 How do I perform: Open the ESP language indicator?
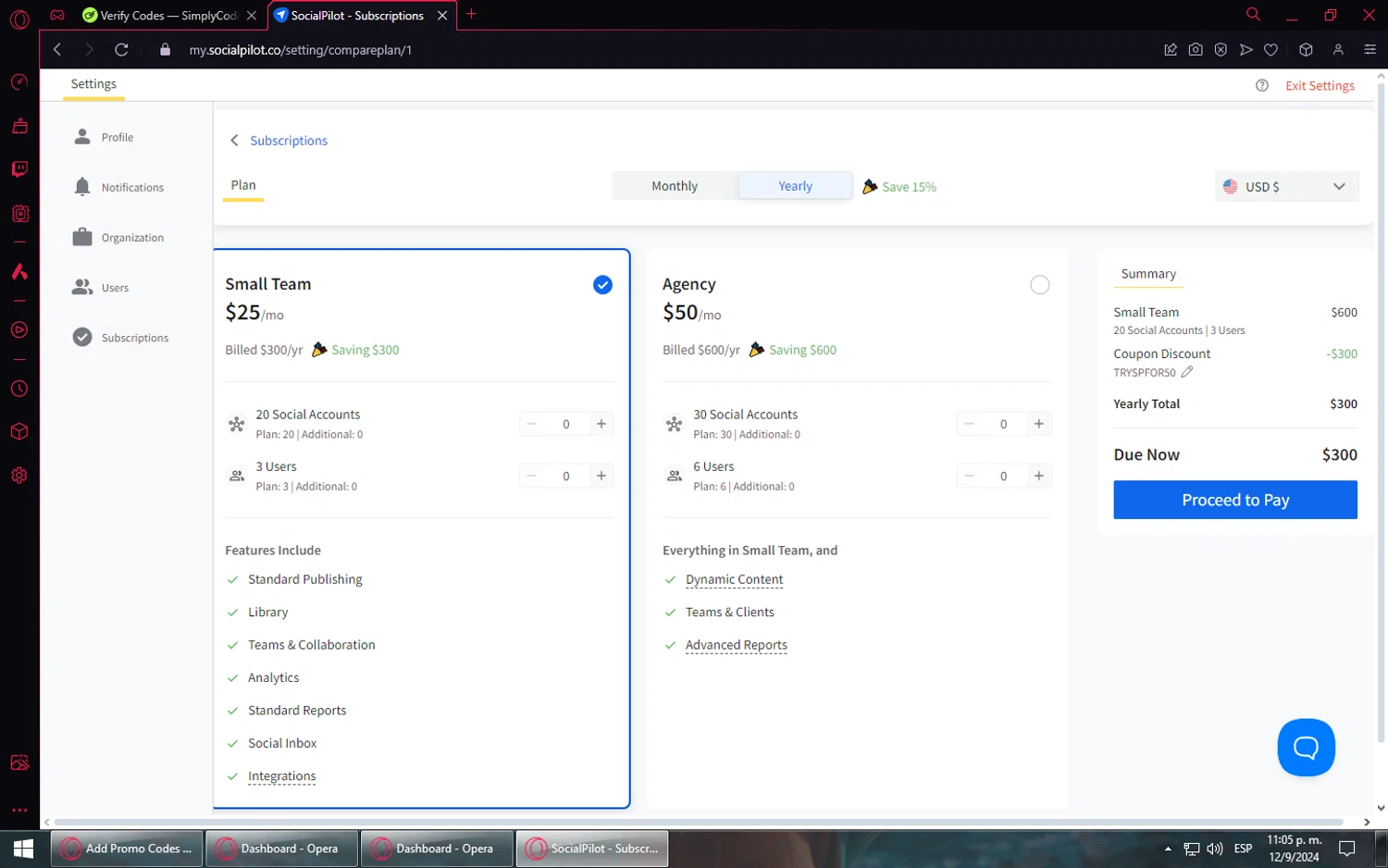coord(1243,849)
